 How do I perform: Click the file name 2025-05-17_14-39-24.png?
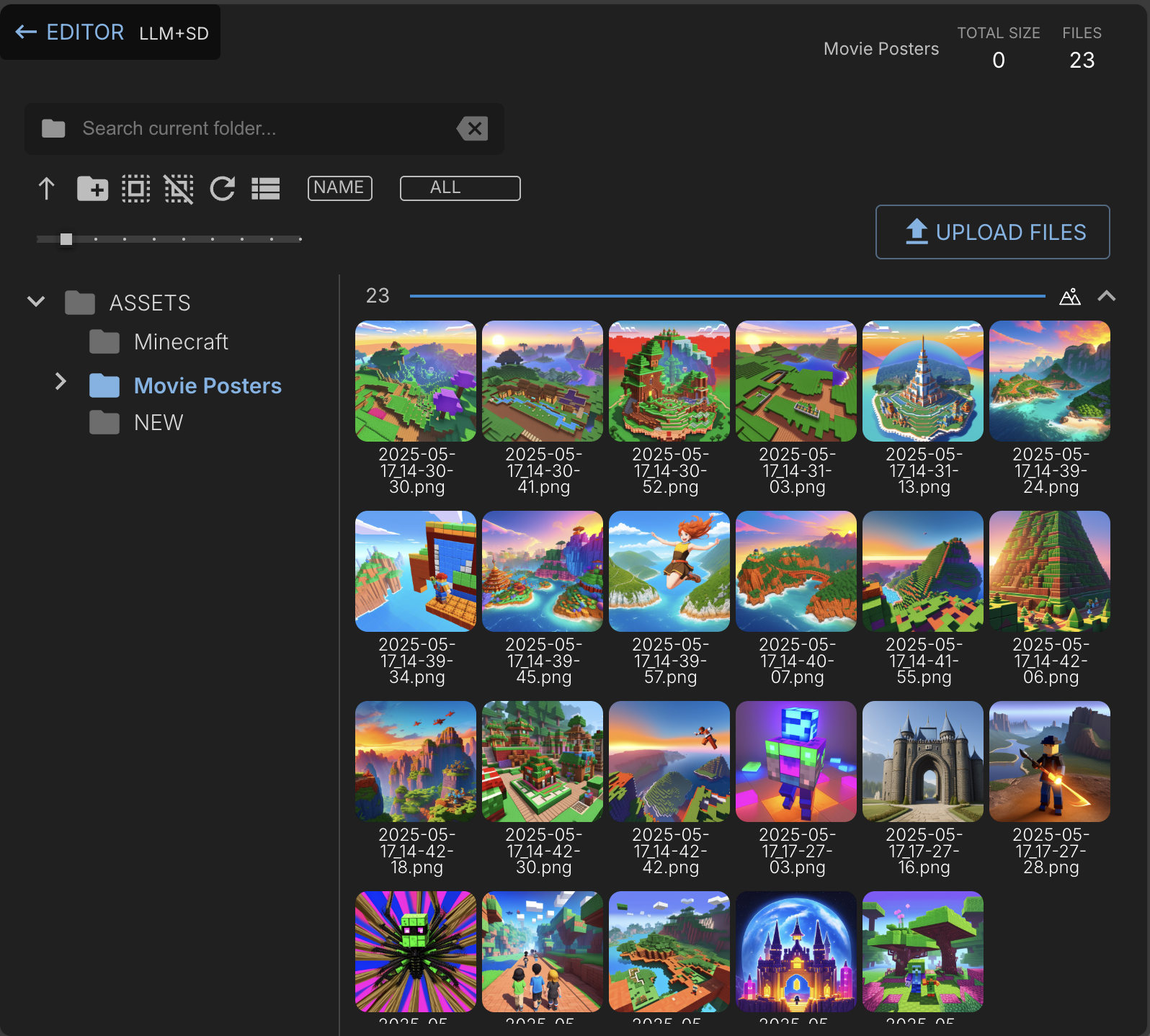tap(1051, 470)
